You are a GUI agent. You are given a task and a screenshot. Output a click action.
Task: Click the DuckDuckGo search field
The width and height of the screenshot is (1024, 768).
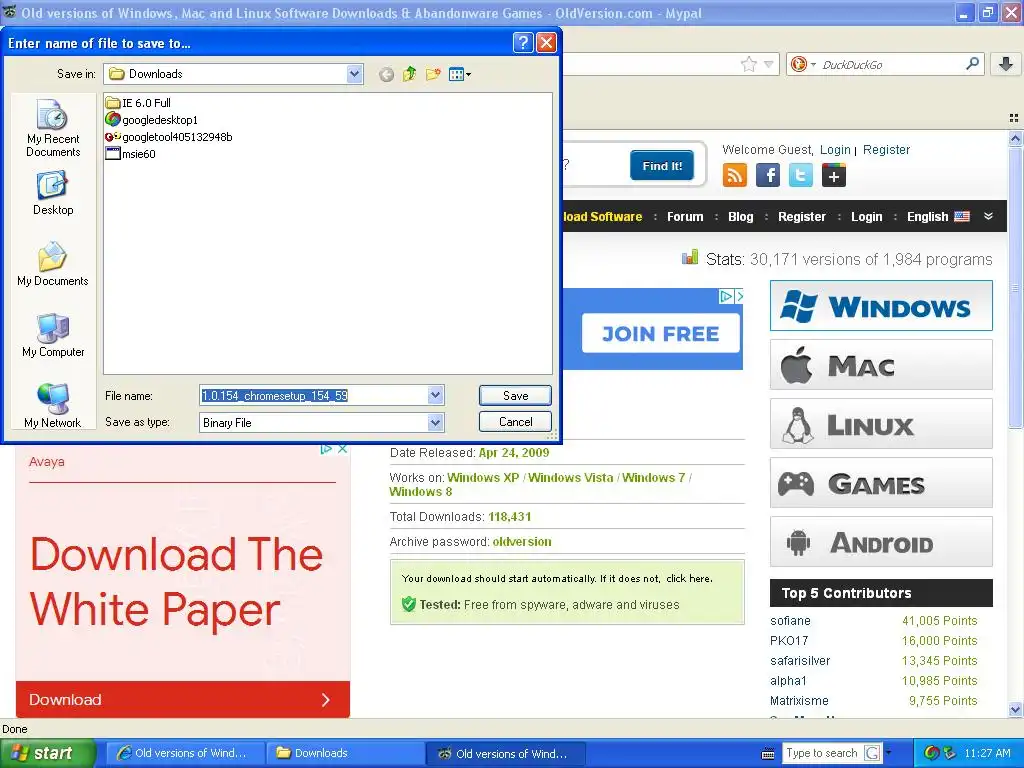[x=891, y=64]
